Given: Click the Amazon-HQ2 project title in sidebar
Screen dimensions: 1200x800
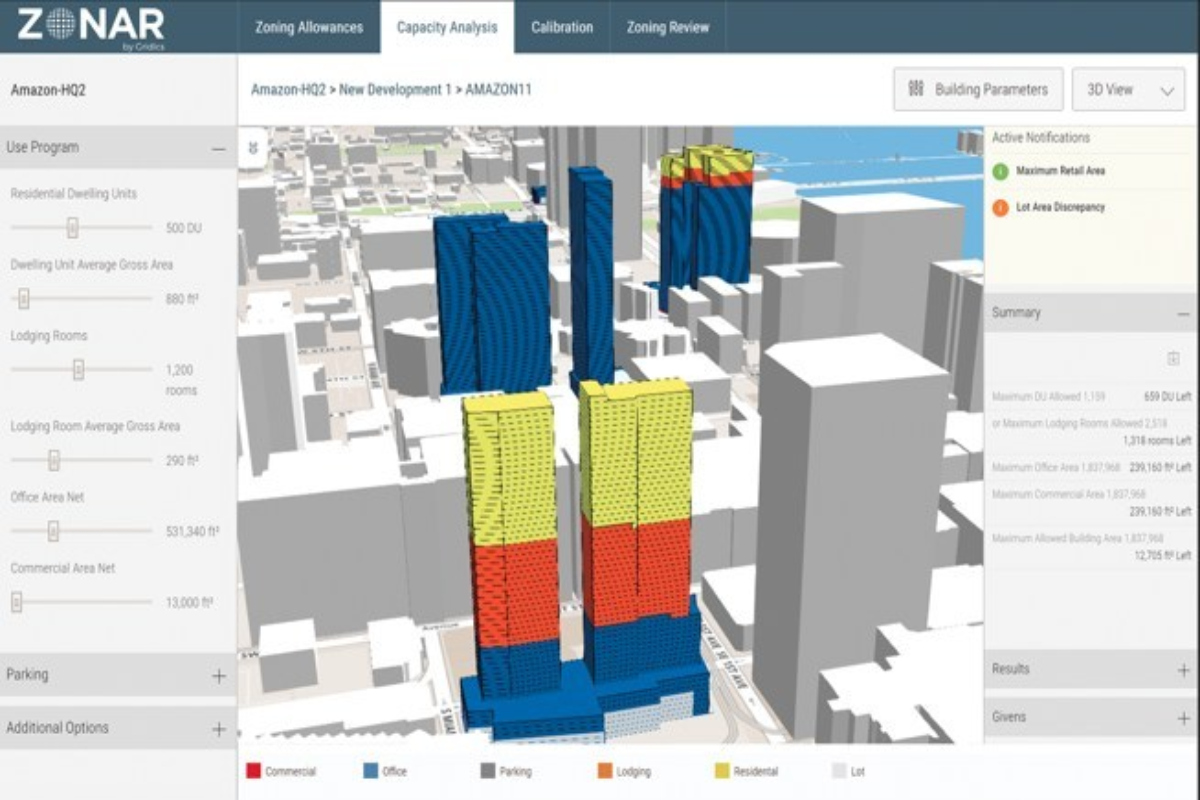Looking at the screenshot, I should click(x=47, y=89).
